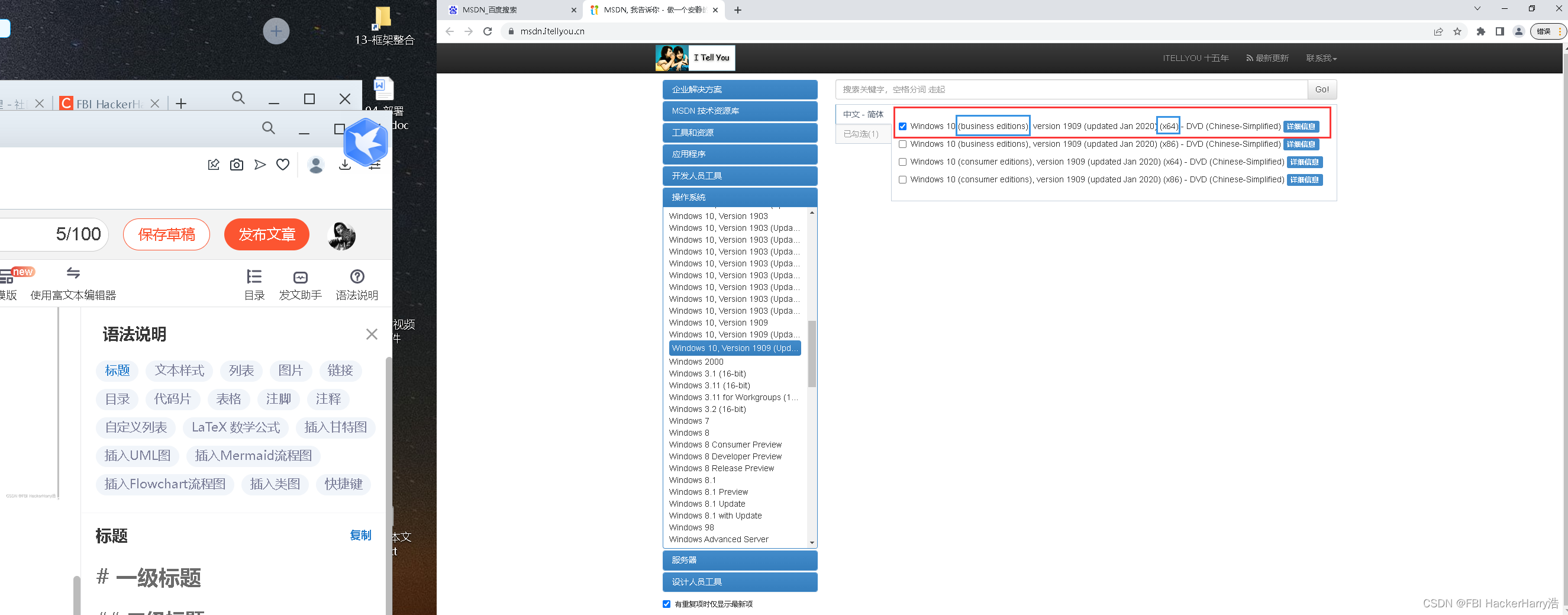Click the edit/share icon in left browser toolbar
The image size is (1568, 615).
[213, 165]
